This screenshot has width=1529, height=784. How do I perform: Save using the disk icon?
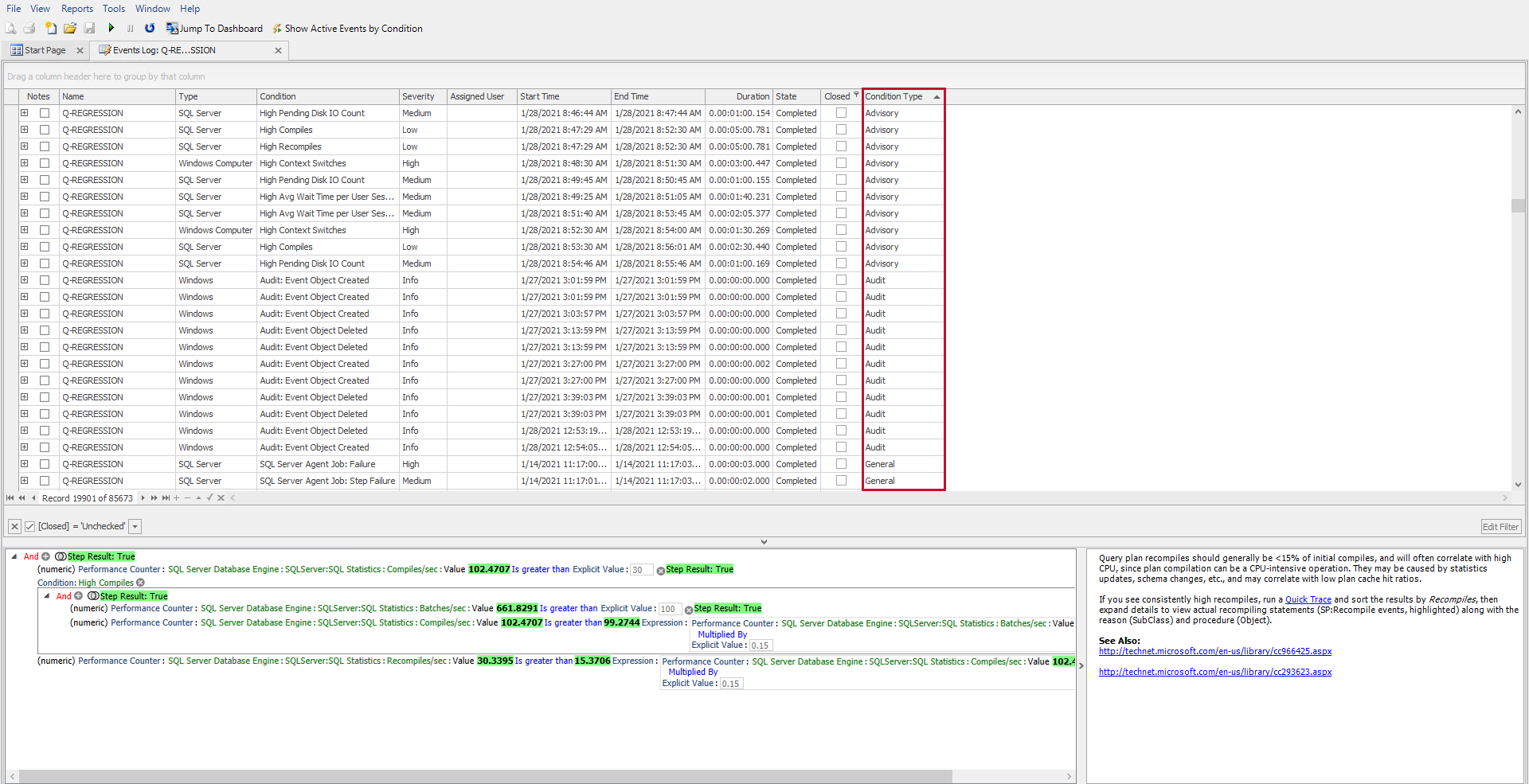coord(89,28)
